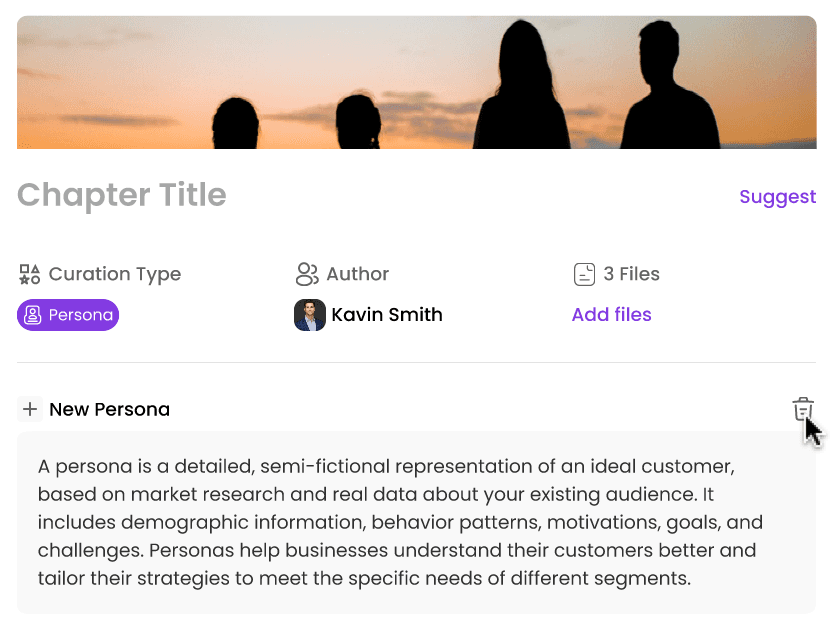Select the purple Persona tag text

pyautogui.click(x=81, y=315)
